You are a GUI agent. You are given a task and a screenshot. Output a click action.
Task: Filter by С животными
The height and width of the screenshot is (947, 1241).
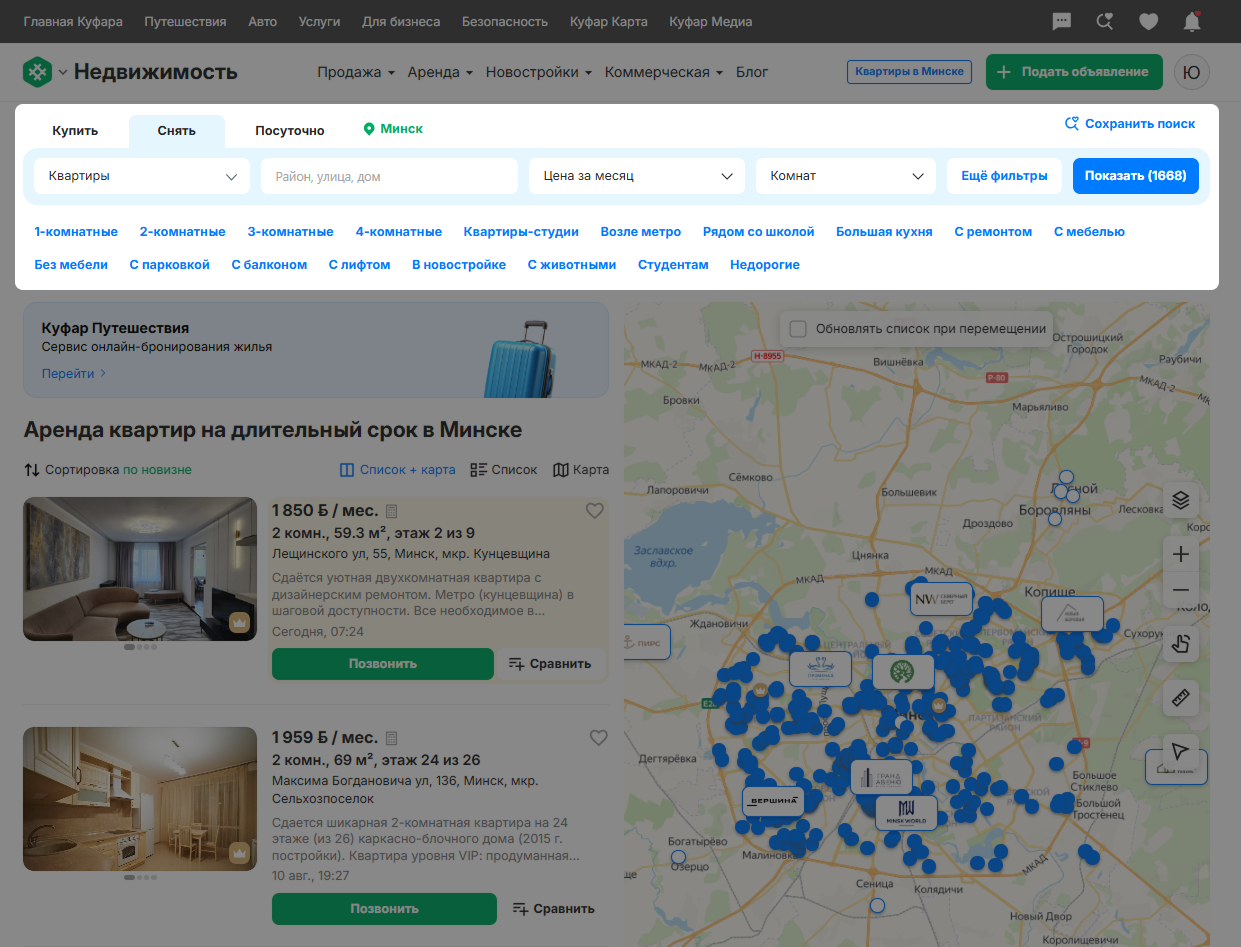(x=572, y=265)
